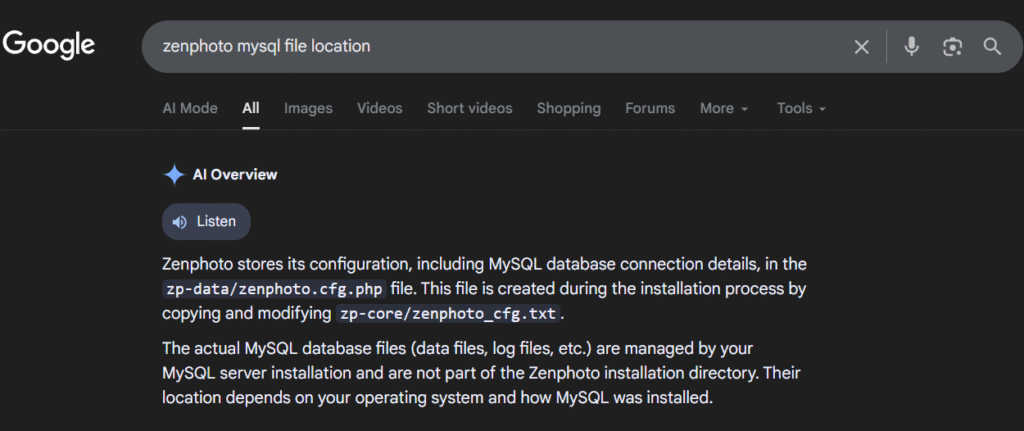Clear the search query with the X icon
Image resolution: width=1024 pixels, height=431 pixels.
(x=861, y=47)
